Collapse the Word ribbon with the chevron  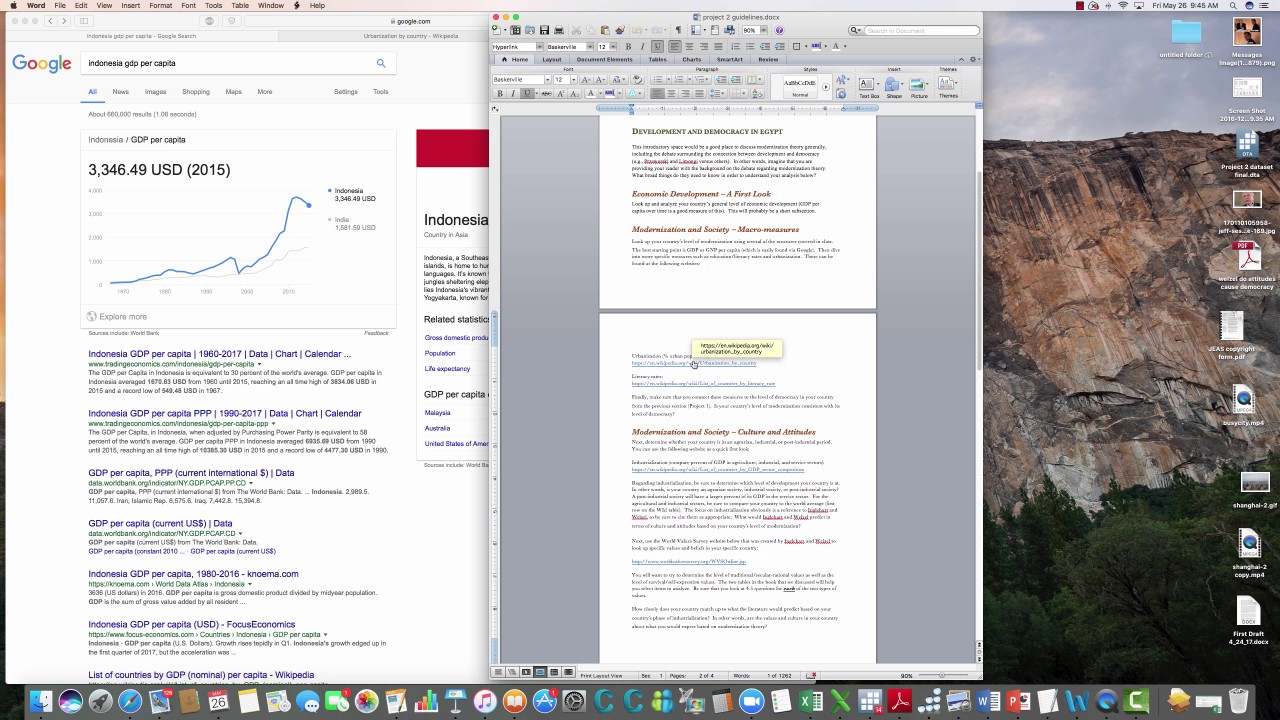pos(961,60)
